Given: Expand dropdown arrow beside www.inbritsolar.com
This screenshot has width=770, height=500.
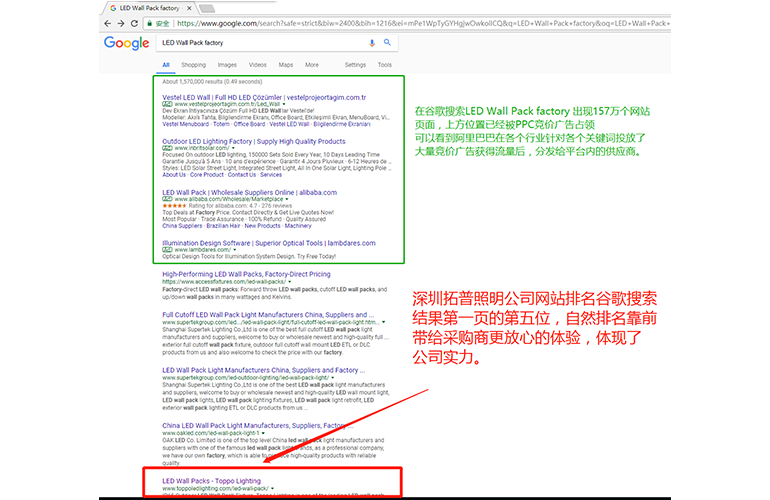Looking at the screenshot, I should coord(233,148).
